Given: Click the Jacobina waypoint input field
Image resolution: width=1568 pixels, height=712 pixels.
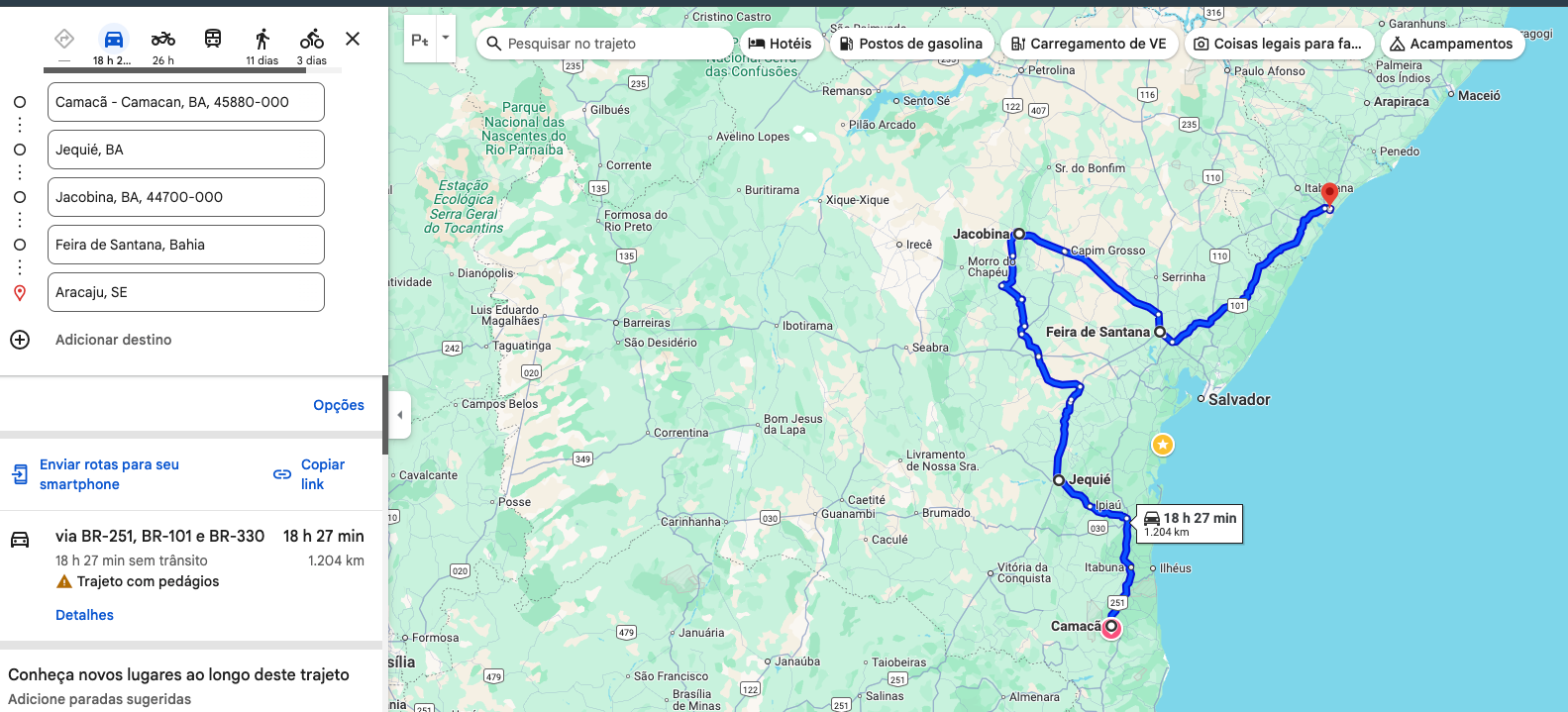Looking at the screenshot, I should click(186, 197).
